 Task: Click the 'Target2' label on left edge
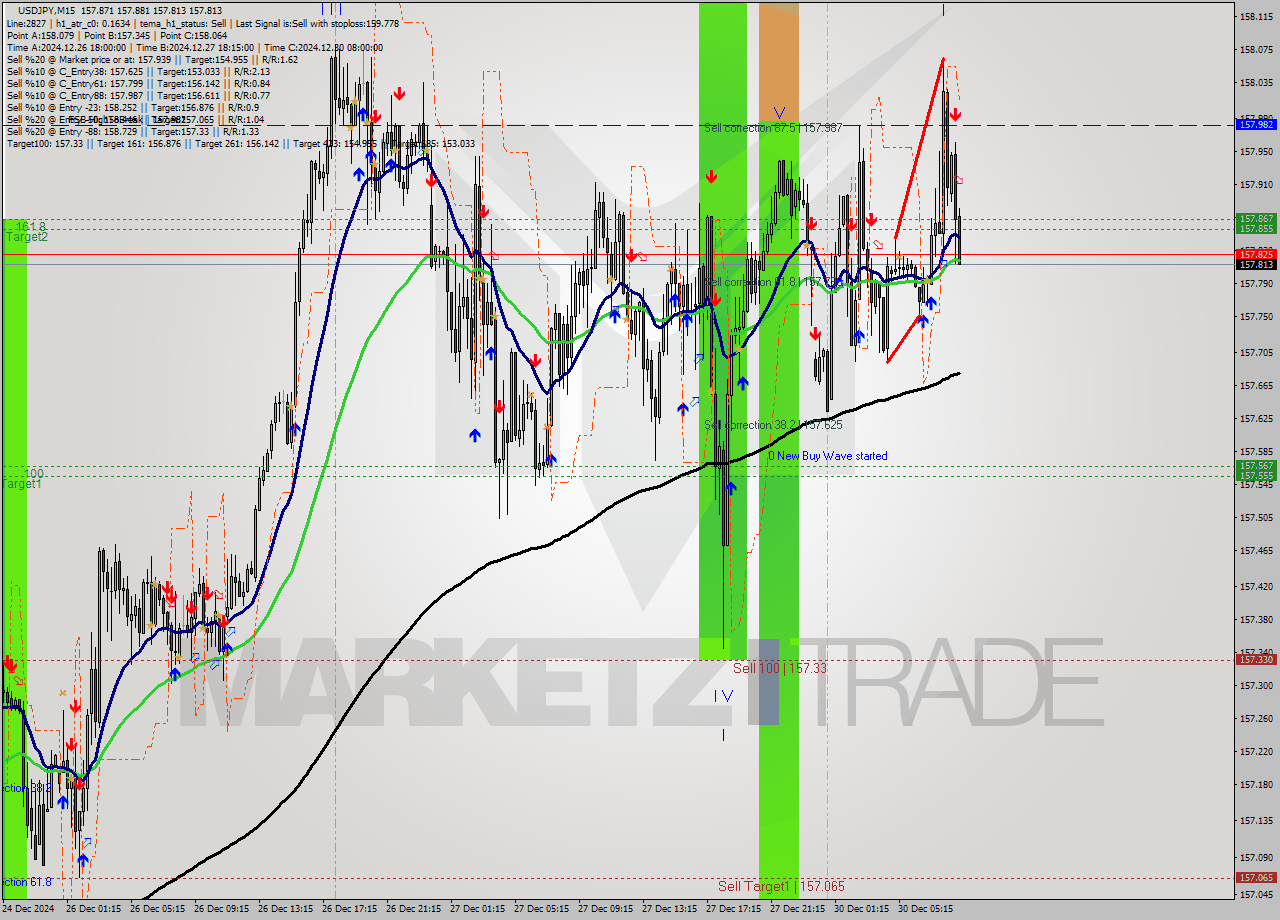click(26, 237)
